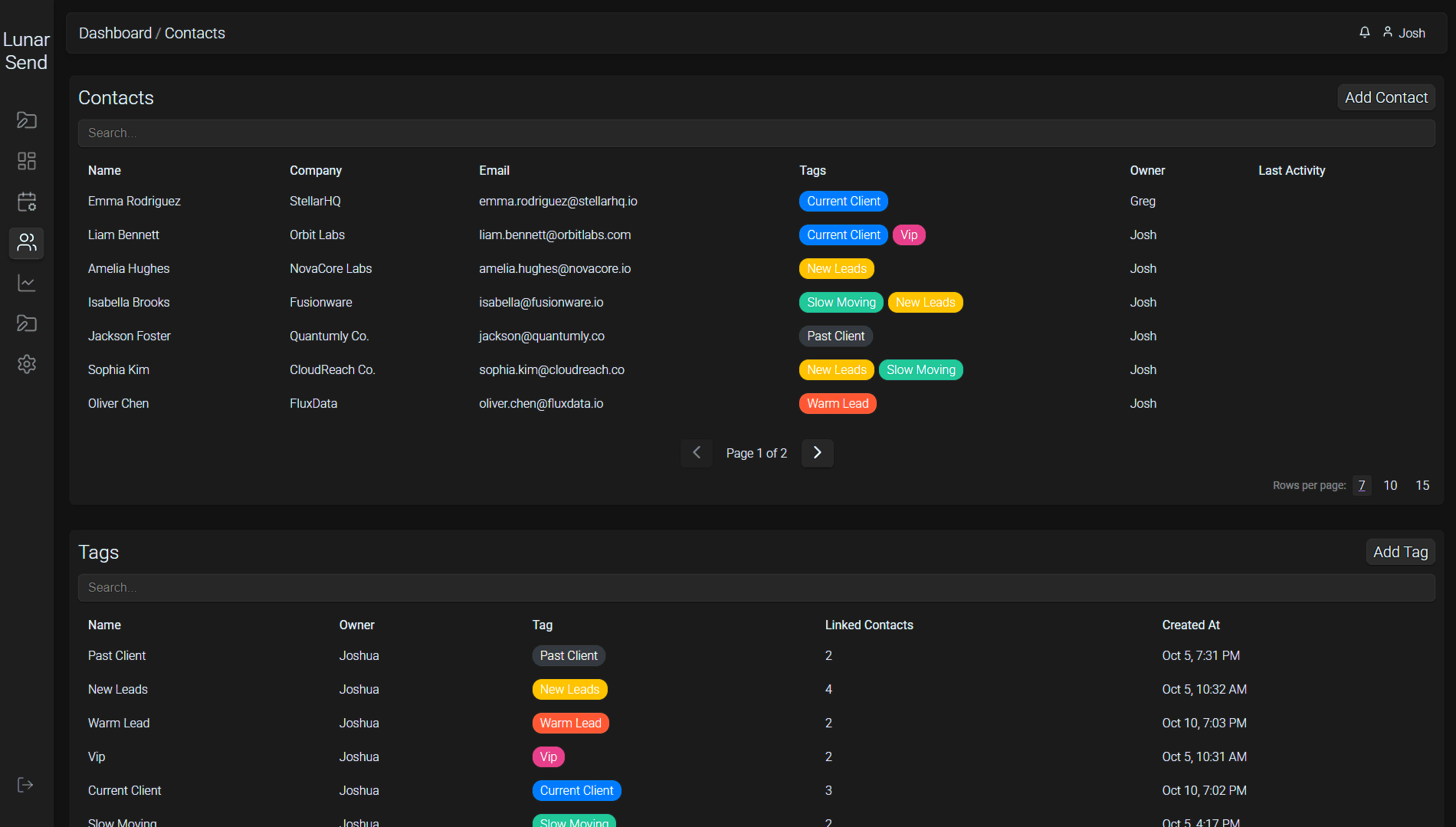Click the Add Tag button
Viewport: 1456px width, 827px height.
coord(1400,551)
